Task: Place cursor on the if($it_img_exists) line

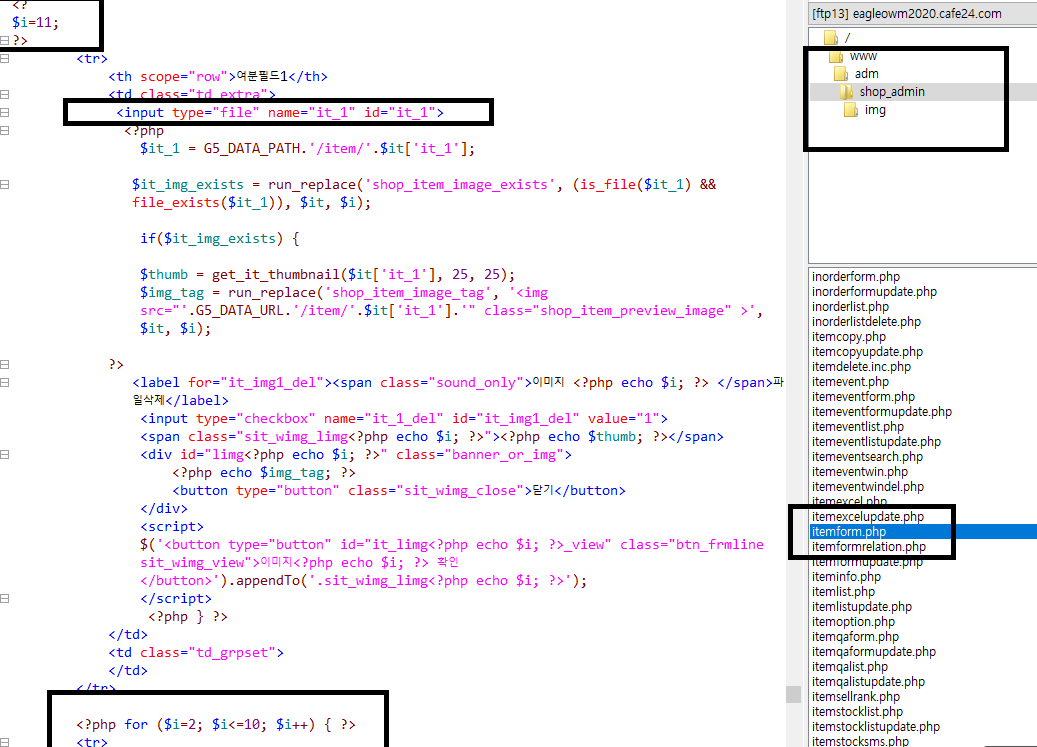Action: [x=220, y=239]
